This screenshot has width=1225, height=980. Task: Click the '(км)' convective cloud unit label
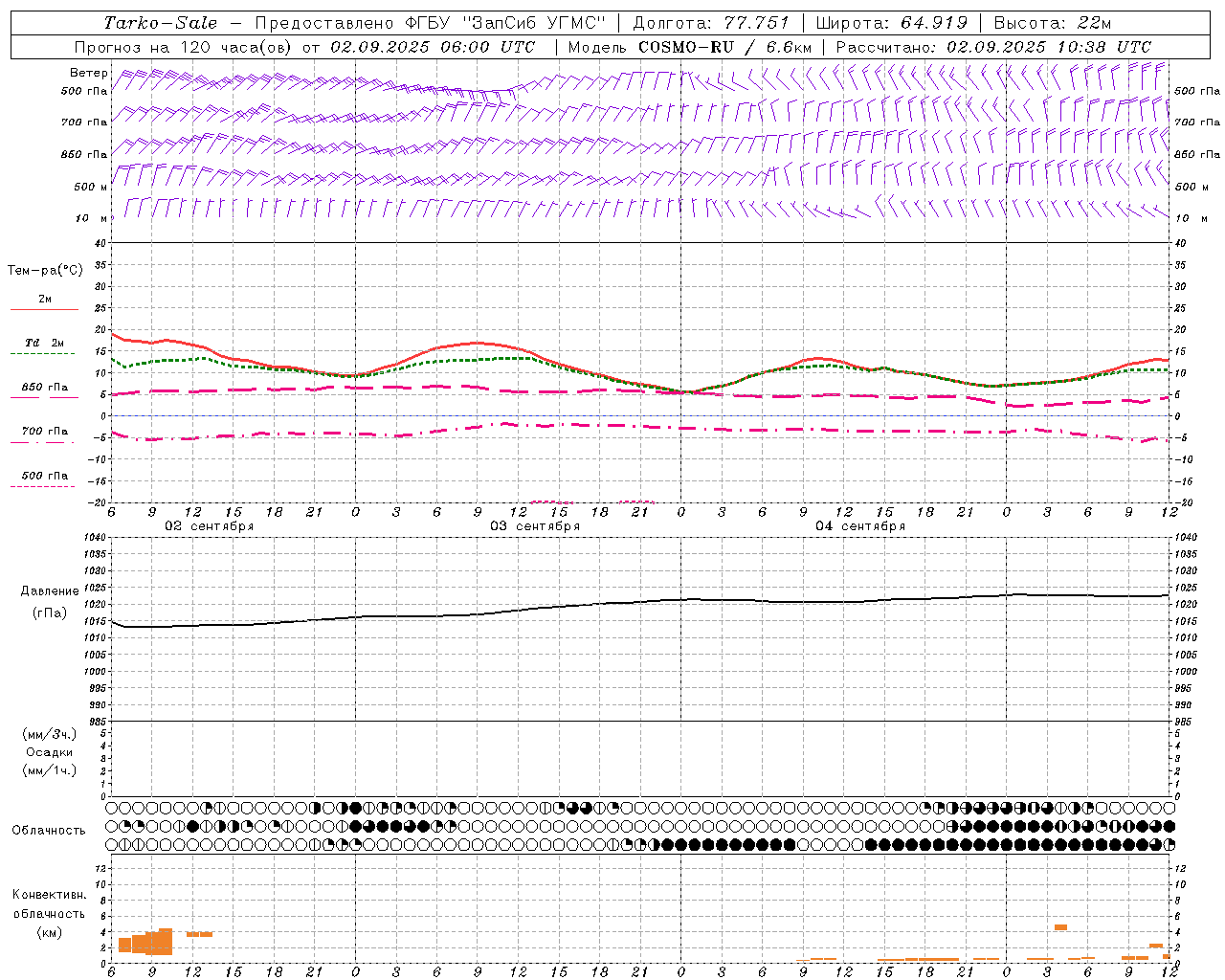(x=49, y=933)
